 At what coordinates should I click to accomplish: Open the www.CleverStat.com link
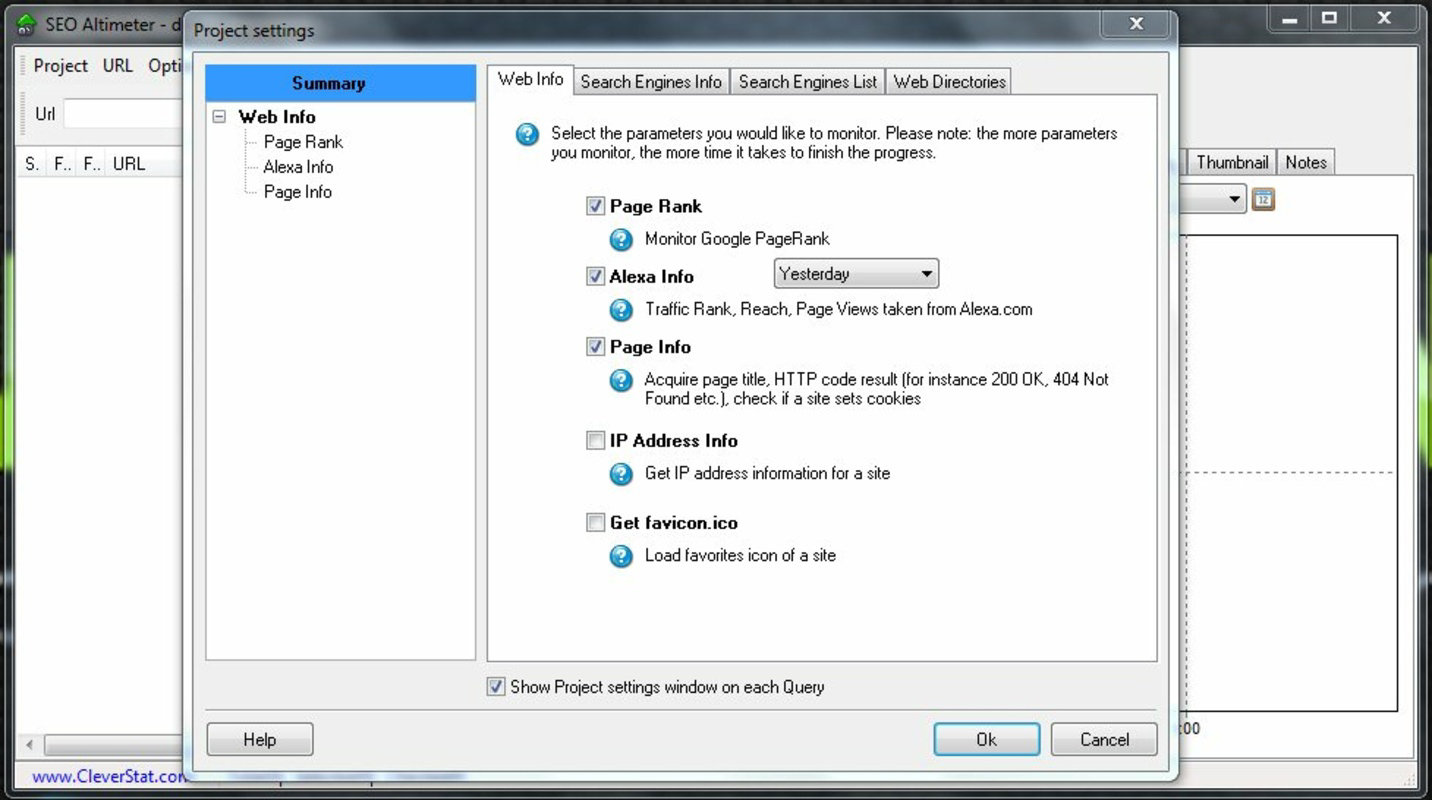coord(108,776)
